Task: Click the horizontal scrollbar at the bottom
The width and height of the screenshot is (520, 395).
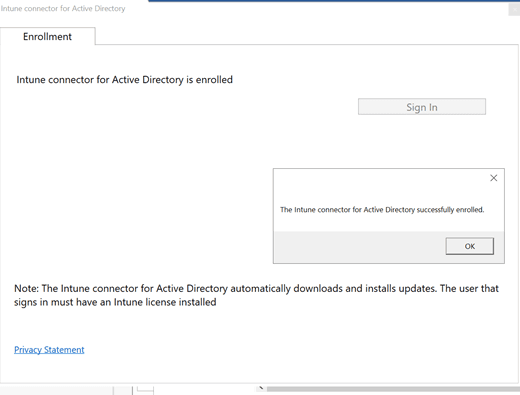Action: [393, 389]
